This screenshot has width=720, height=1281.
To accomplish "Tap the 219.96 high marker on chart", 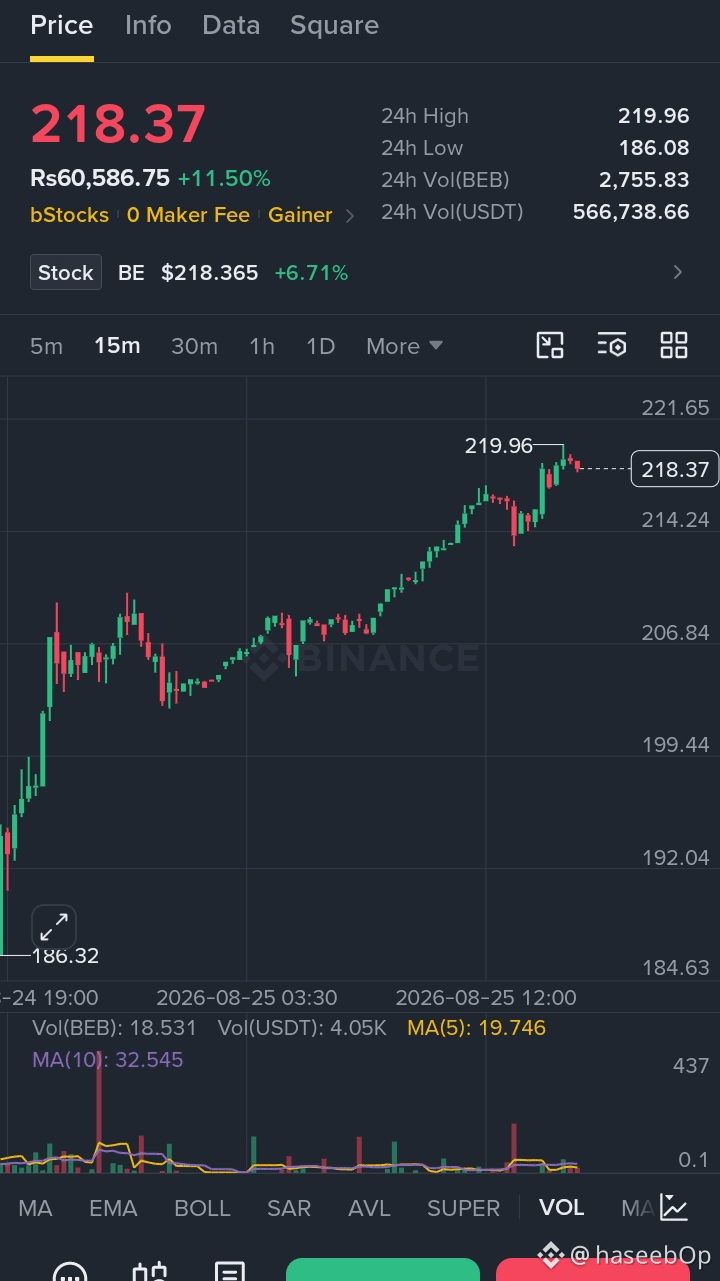I will tap(498, 446).
